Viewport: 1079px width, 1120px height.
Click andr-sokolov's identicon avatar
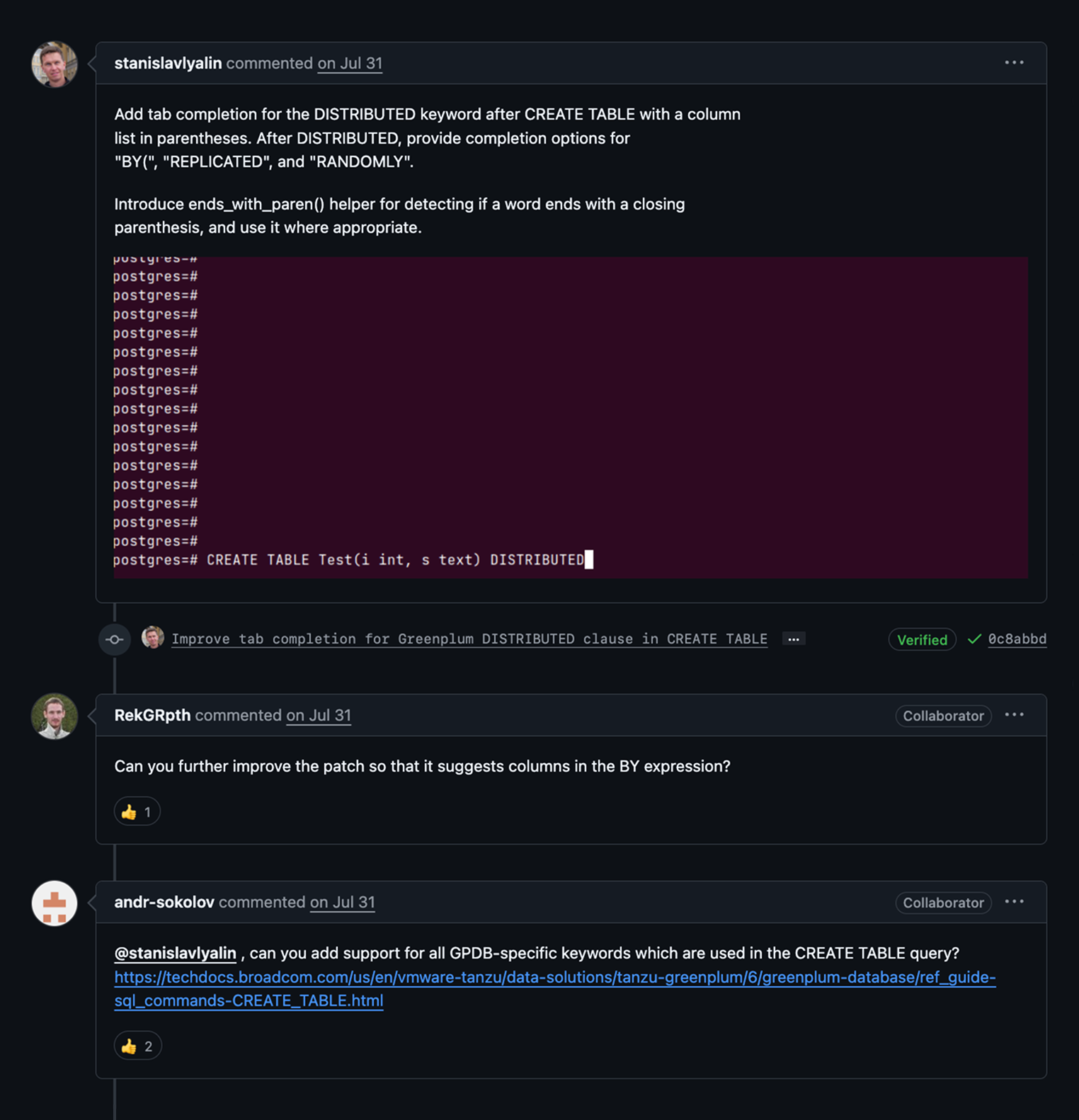coord(55,903)
